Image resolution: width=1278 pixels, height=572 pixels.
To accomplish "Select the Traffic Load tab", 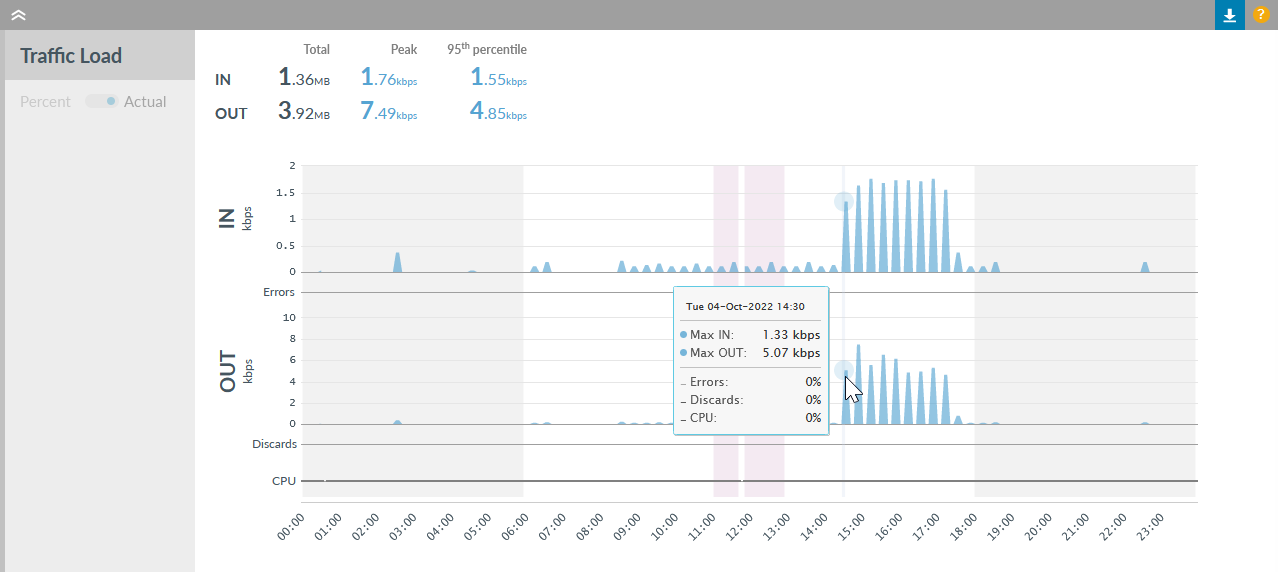I will tap(71, 56).
